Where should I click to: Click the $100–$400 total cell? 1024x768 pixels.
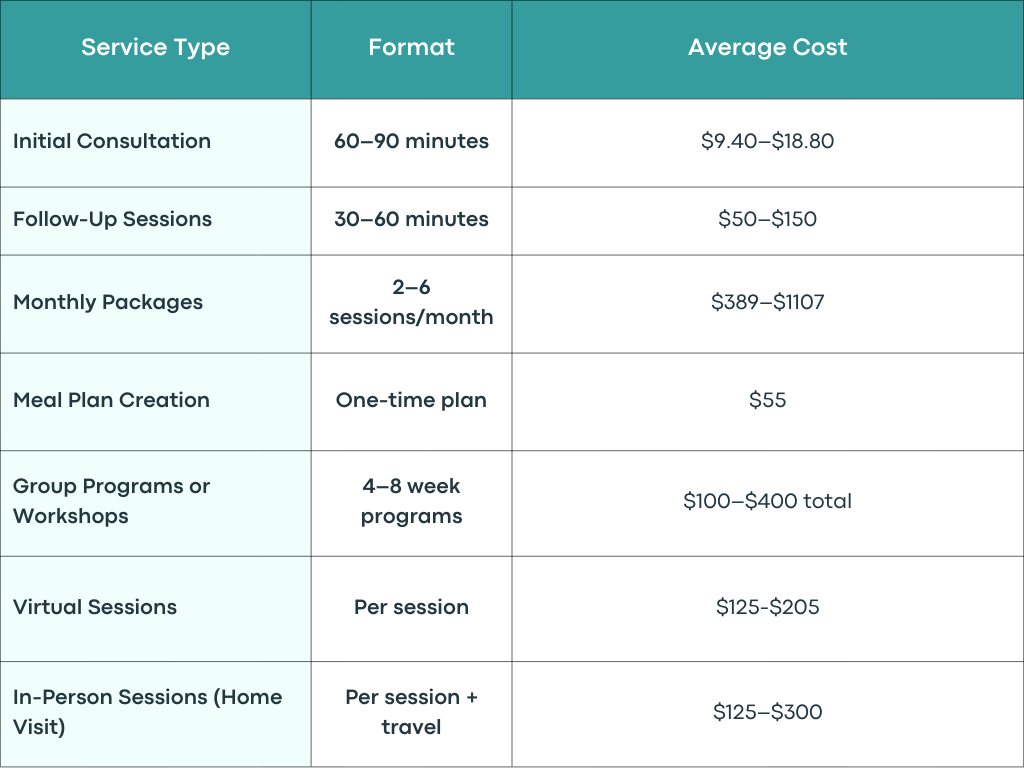click(x=767, y=501)
